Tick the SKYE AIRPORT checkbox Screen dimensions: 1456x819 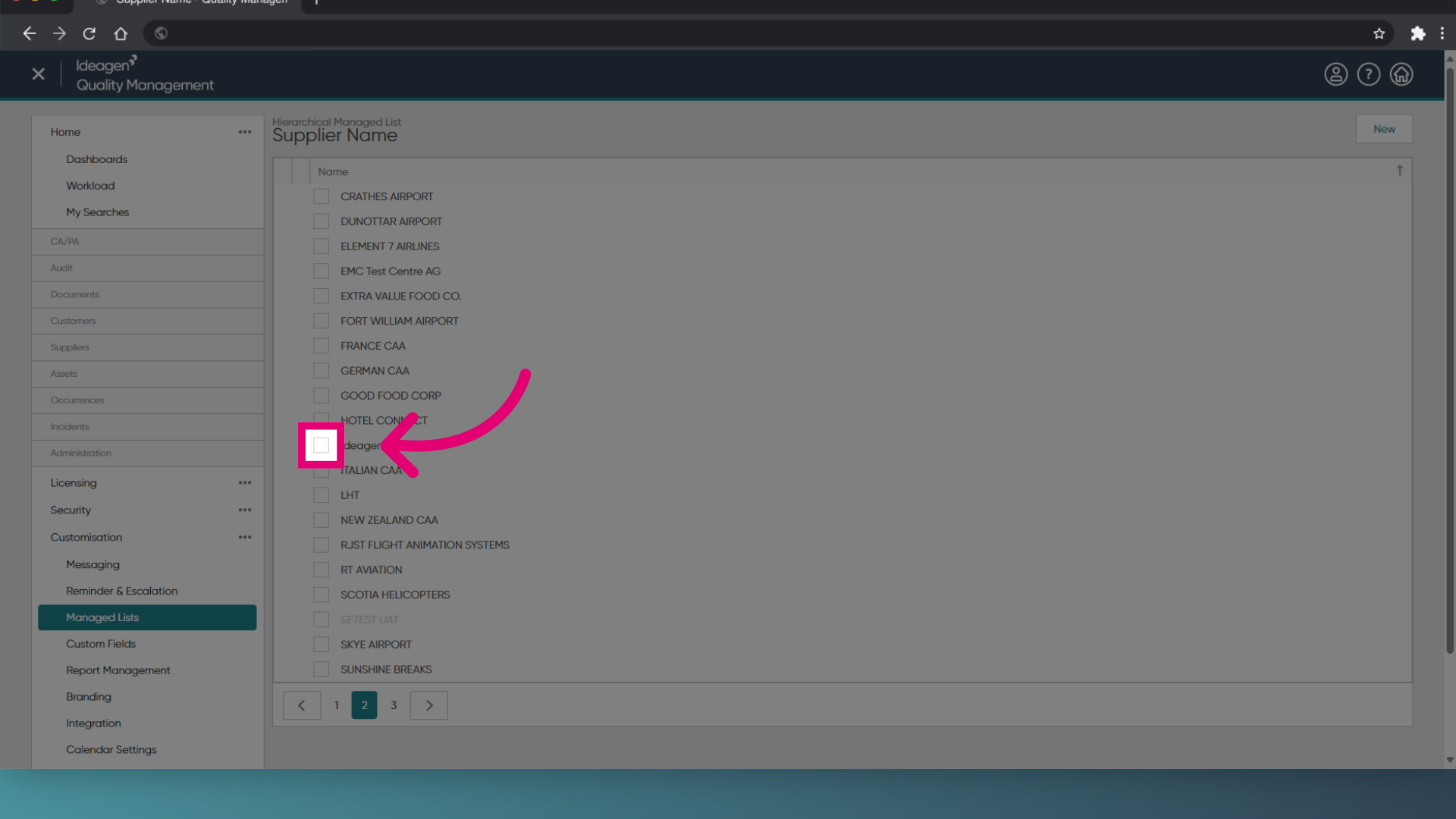pos(322,645)
